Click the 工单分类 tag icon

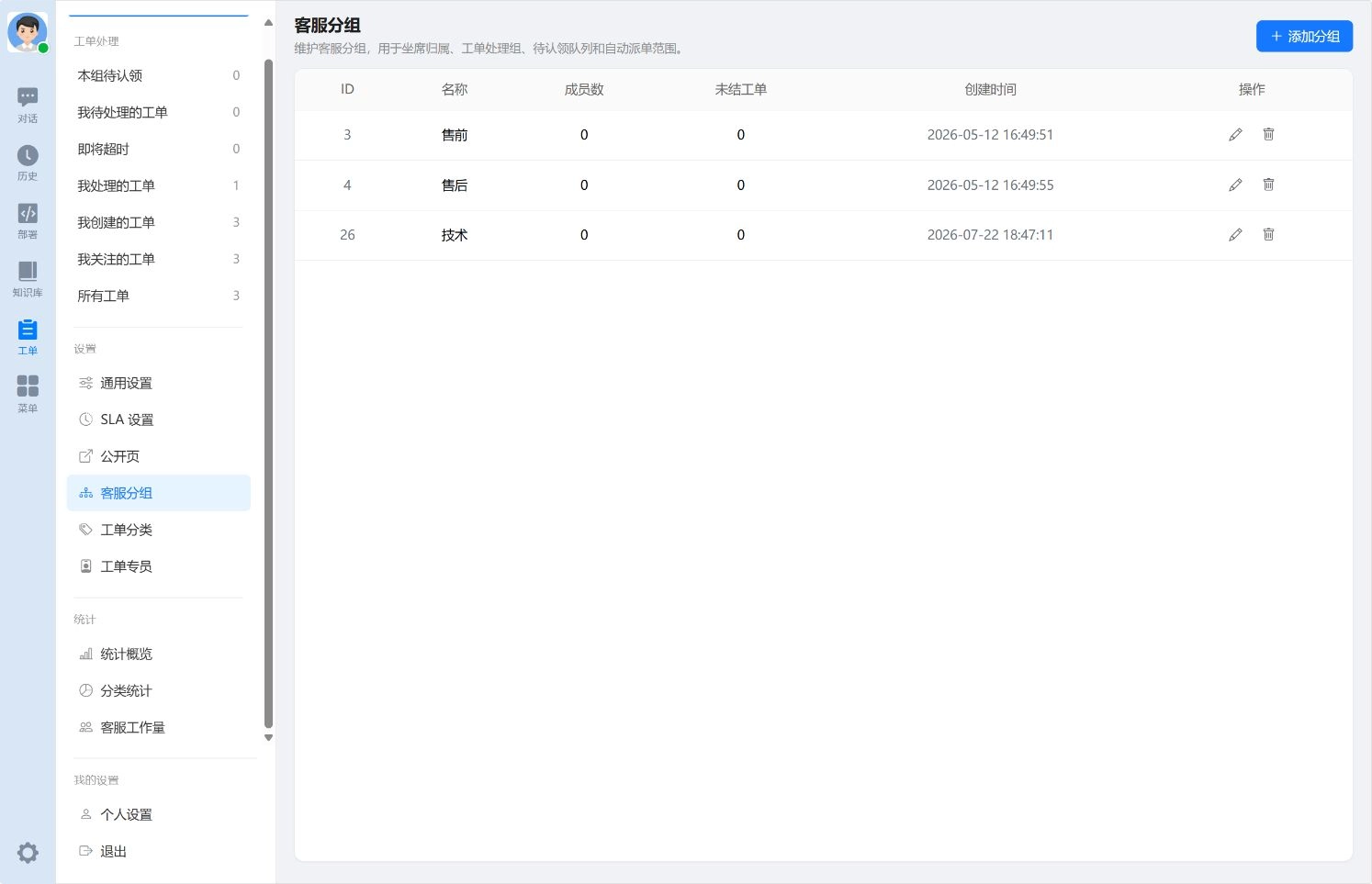[x=85, y=530]
